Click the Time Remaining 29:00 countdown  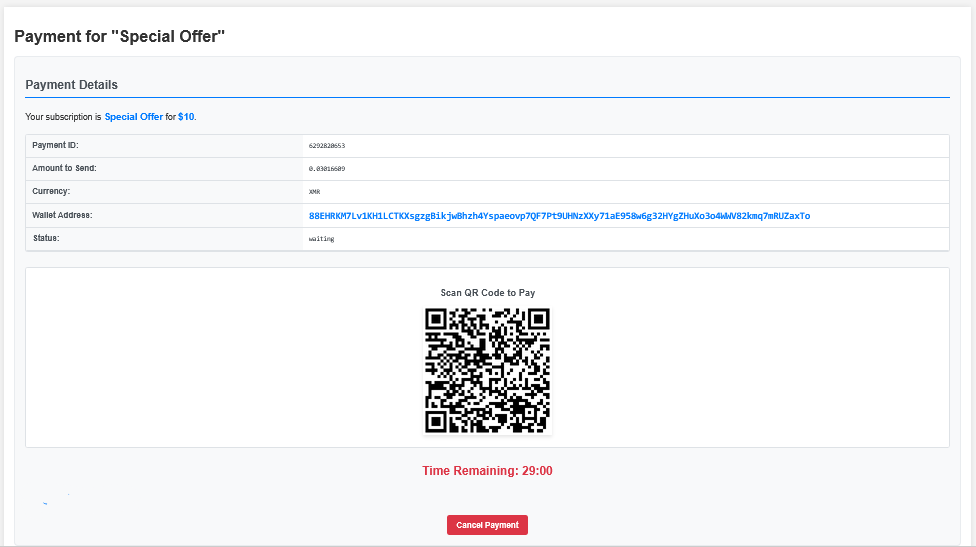coord(487,471)
